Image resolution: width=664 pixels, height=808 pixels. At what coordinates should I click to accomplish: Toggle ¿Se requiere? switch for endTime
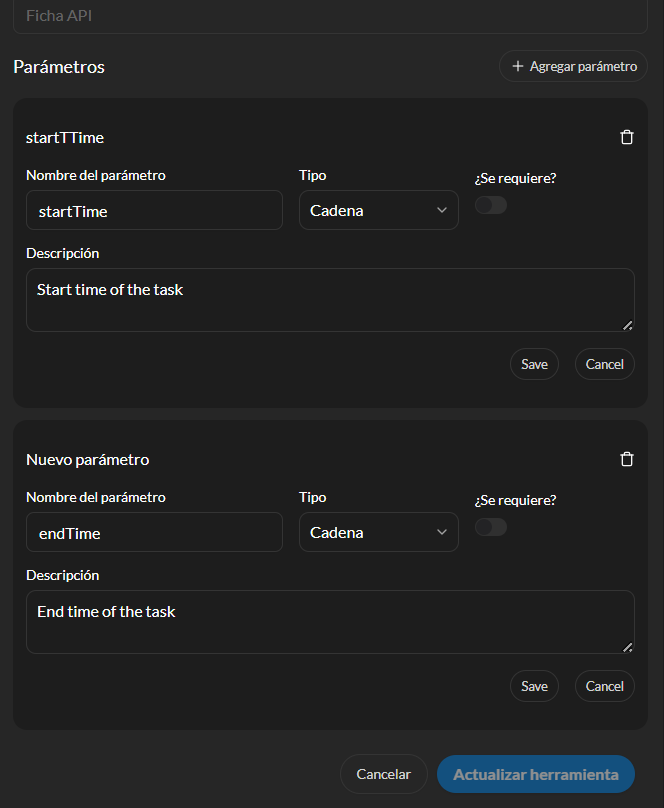pyautogui.click(x=491, y=527)
